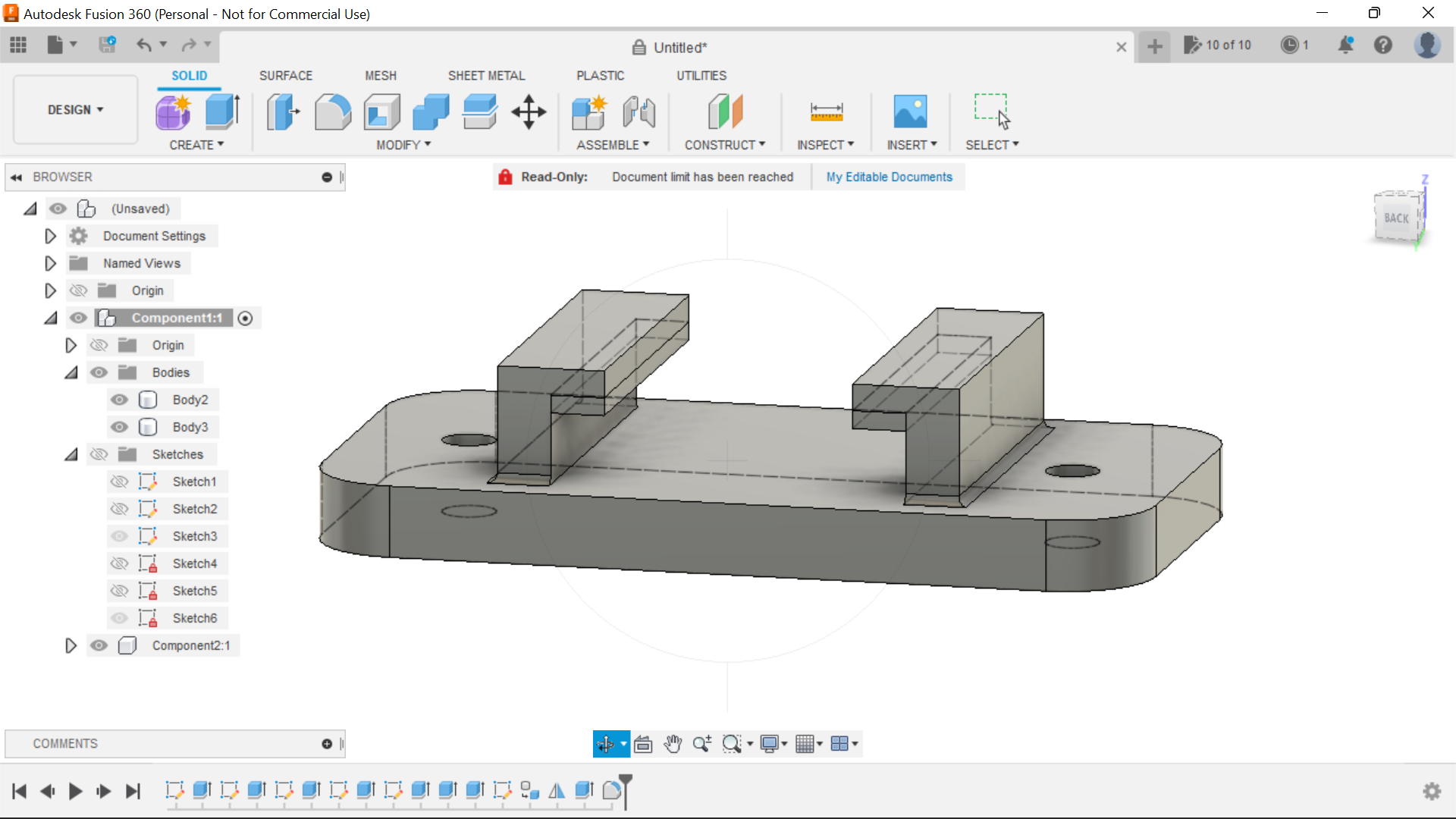Click the Design dropdown menu
Viewport: 1456px width, 819px height.
tap(75, 109)
